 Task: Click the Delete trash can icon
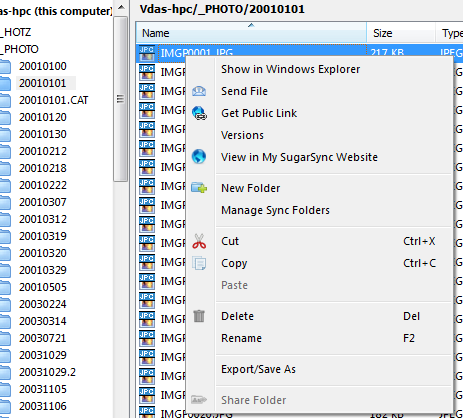click(x=199, y=316)
